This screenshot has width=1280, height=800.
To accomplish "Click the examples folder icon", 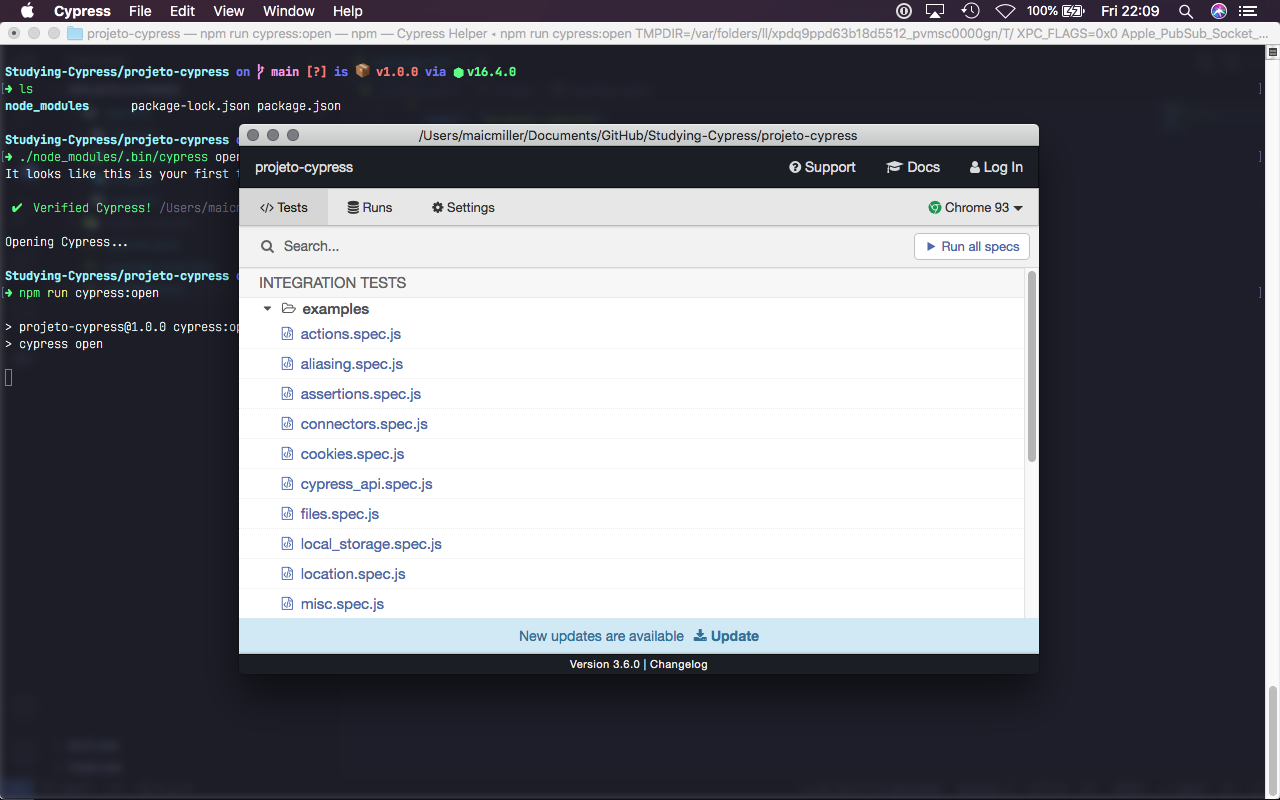I will pos(288,309).
